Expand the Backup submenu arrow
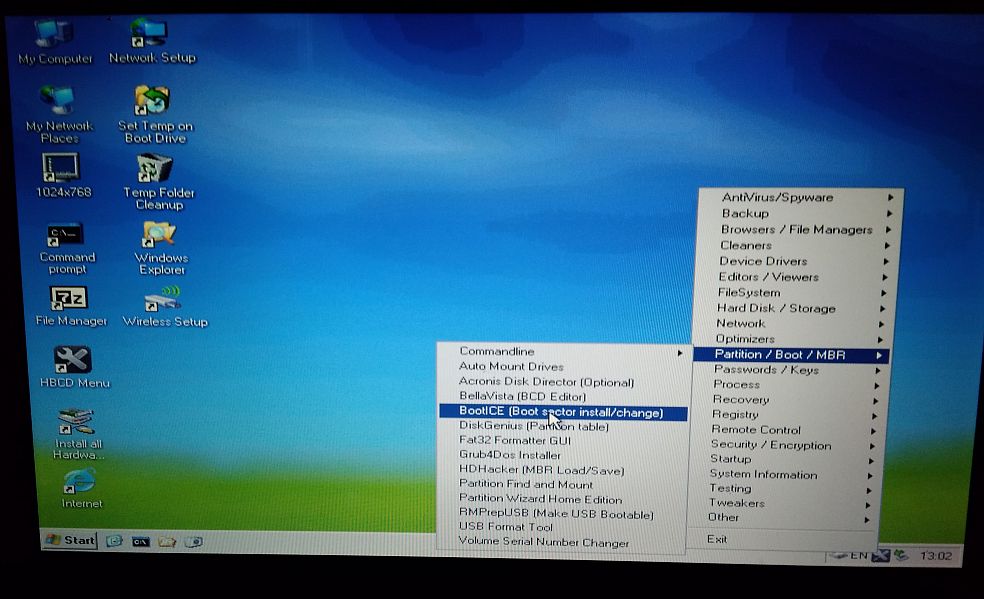Viewport: 984px width, 599px height. 889,214
